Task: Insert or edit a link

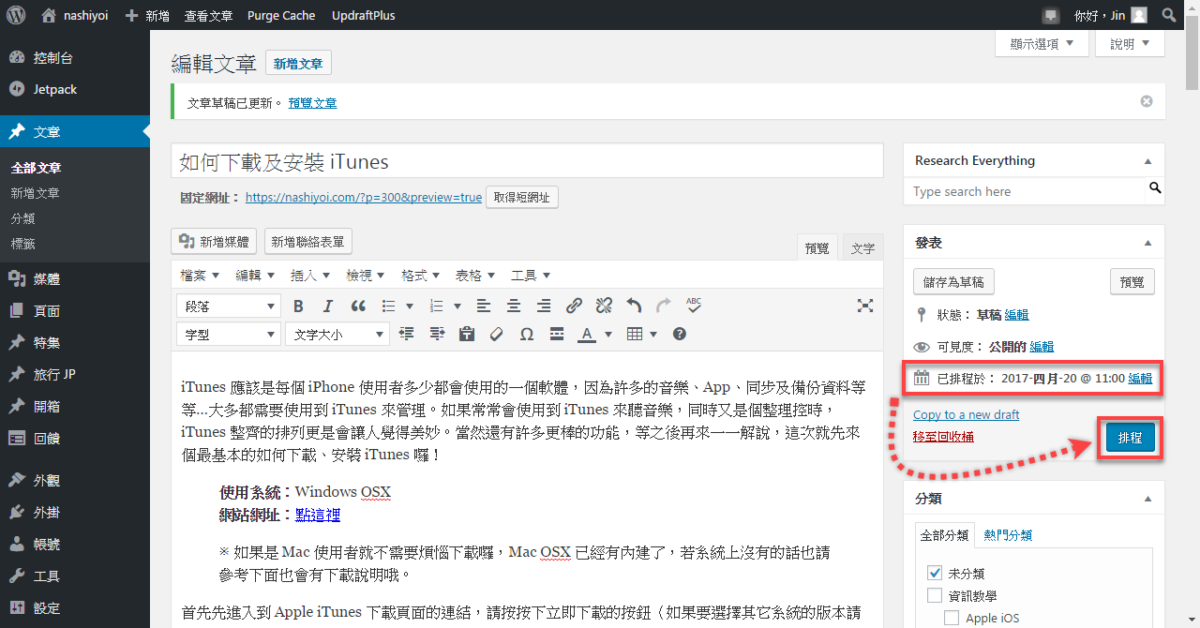Action: (574, 306)
